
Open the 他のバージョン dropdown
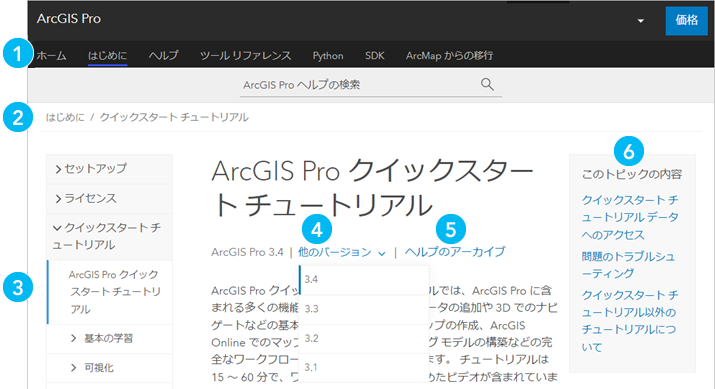click(342, 252)
